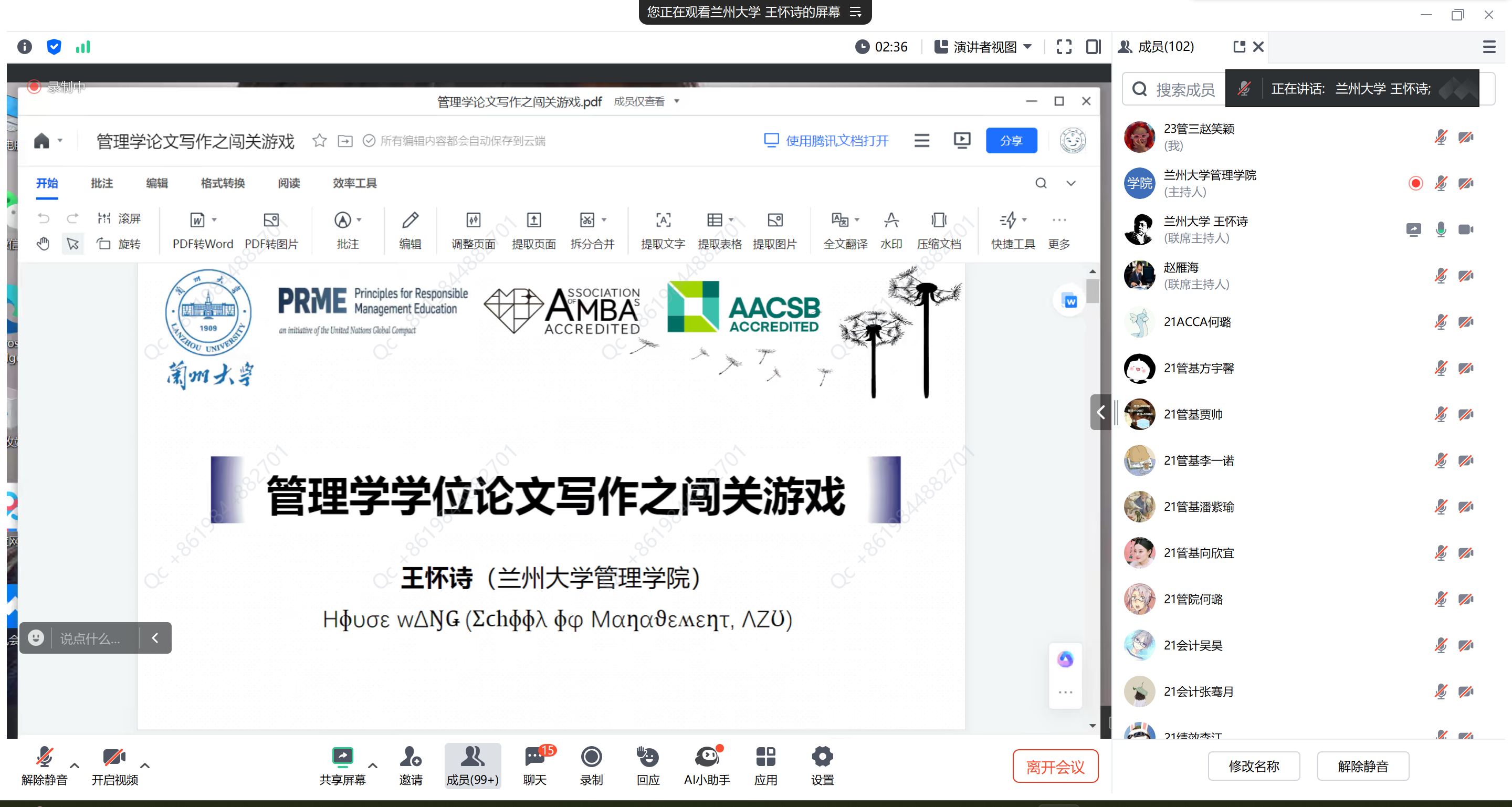This screenshot has height=807, width=1512.
Task: Open the Reactions (回应) icon
Action: click(x=648, y=757)
